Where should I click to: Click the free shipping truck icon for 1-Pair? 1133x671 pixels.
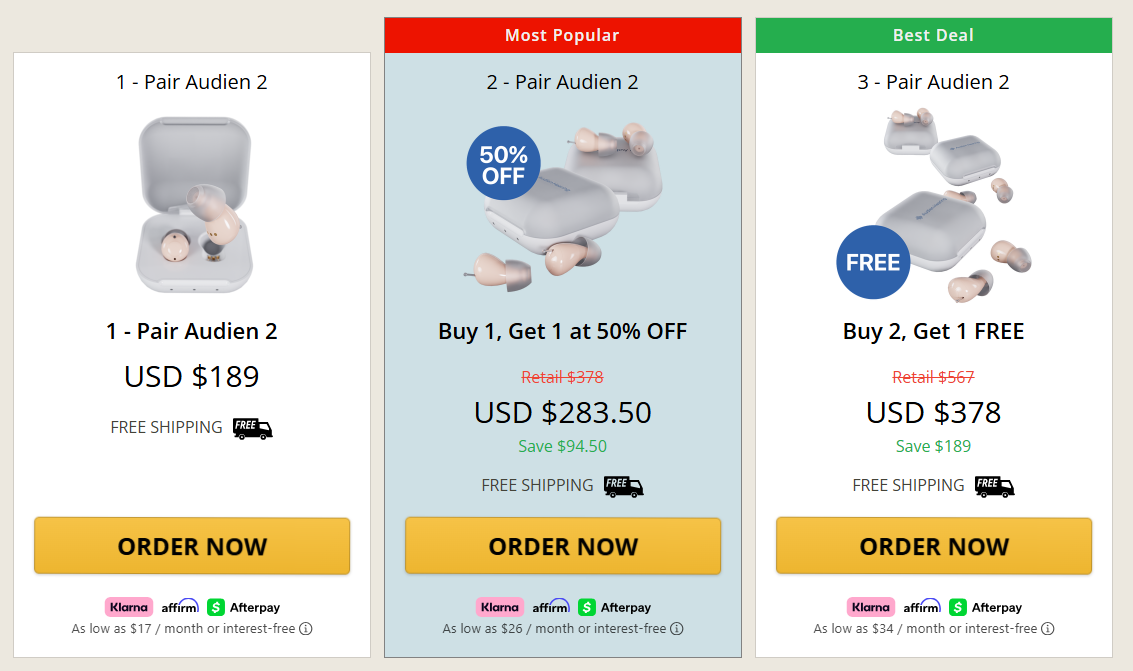point(252,428)
